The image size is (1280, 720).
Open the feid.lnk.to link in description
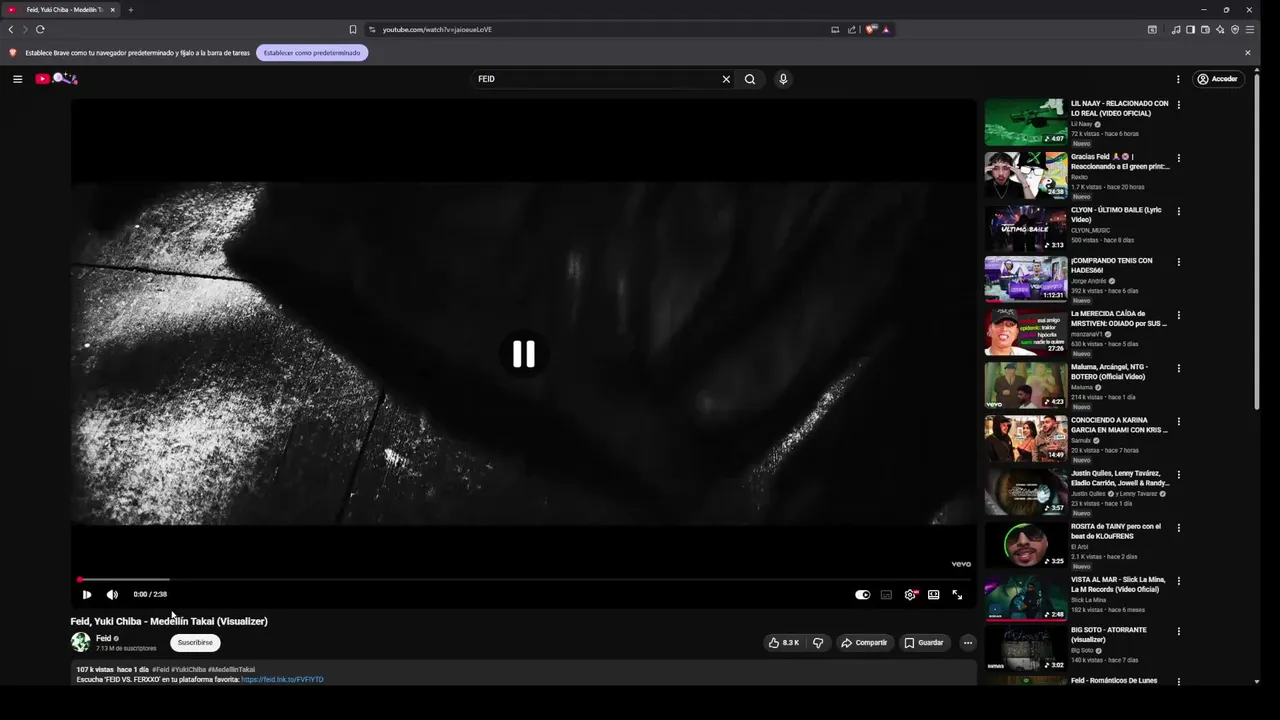(x=282, y=680)
